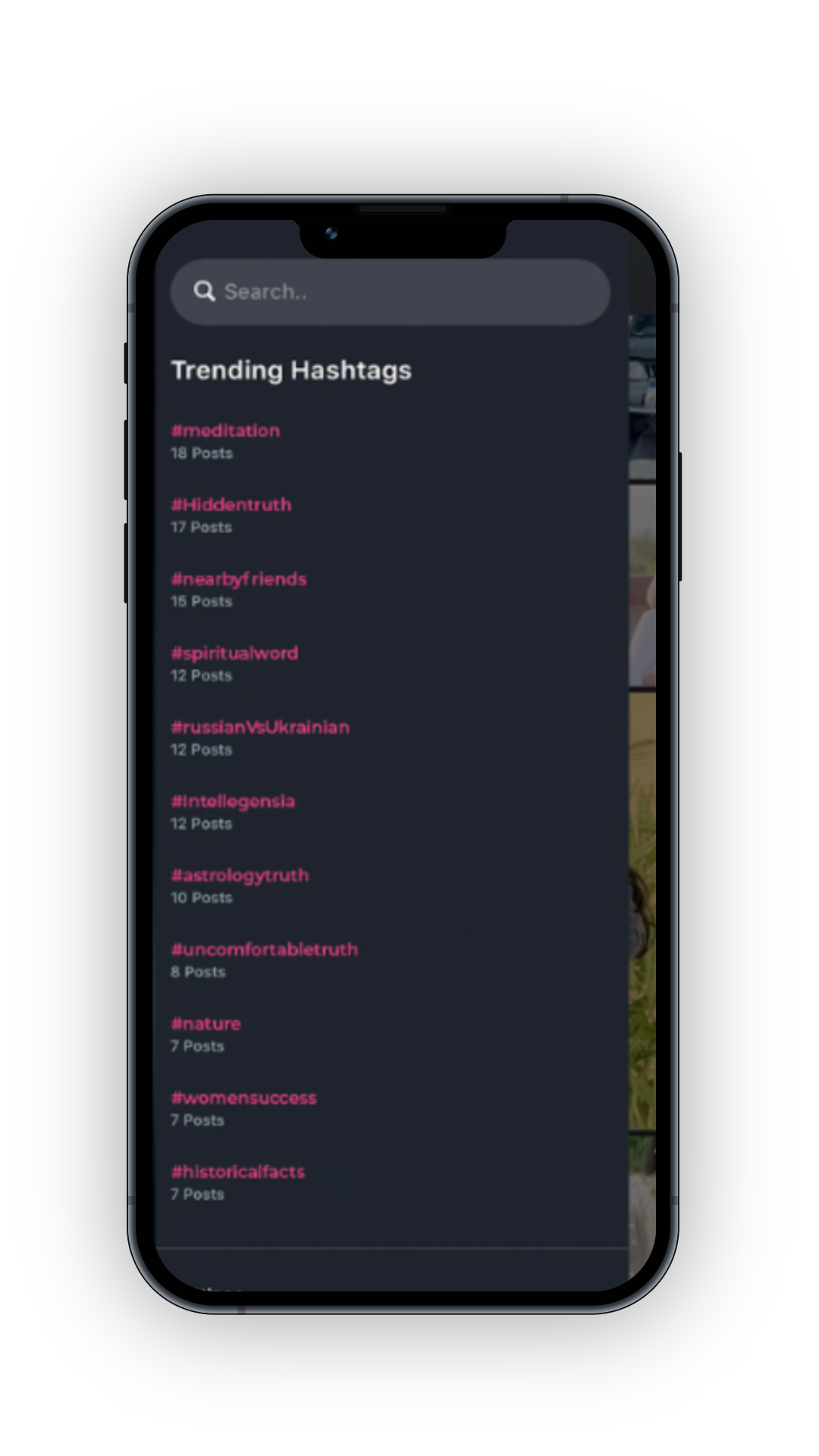Image resolution: width=819 pixels, height=1456 pixels.
Task: Click the Trending Hashtags heading
Action: click(x=291, y=370)
